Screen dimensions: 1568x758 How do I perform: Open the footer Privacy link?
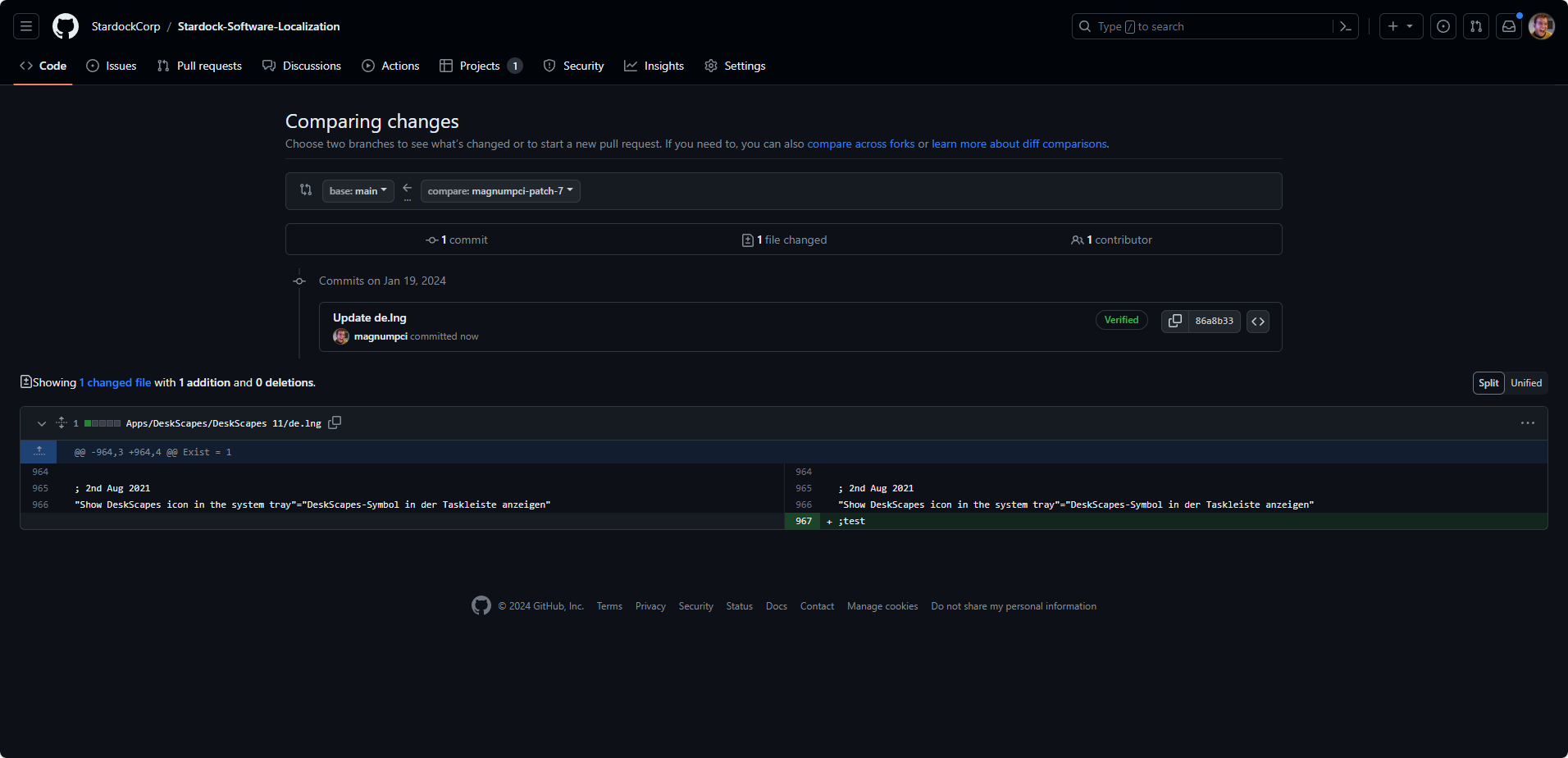tap(650, 606)
